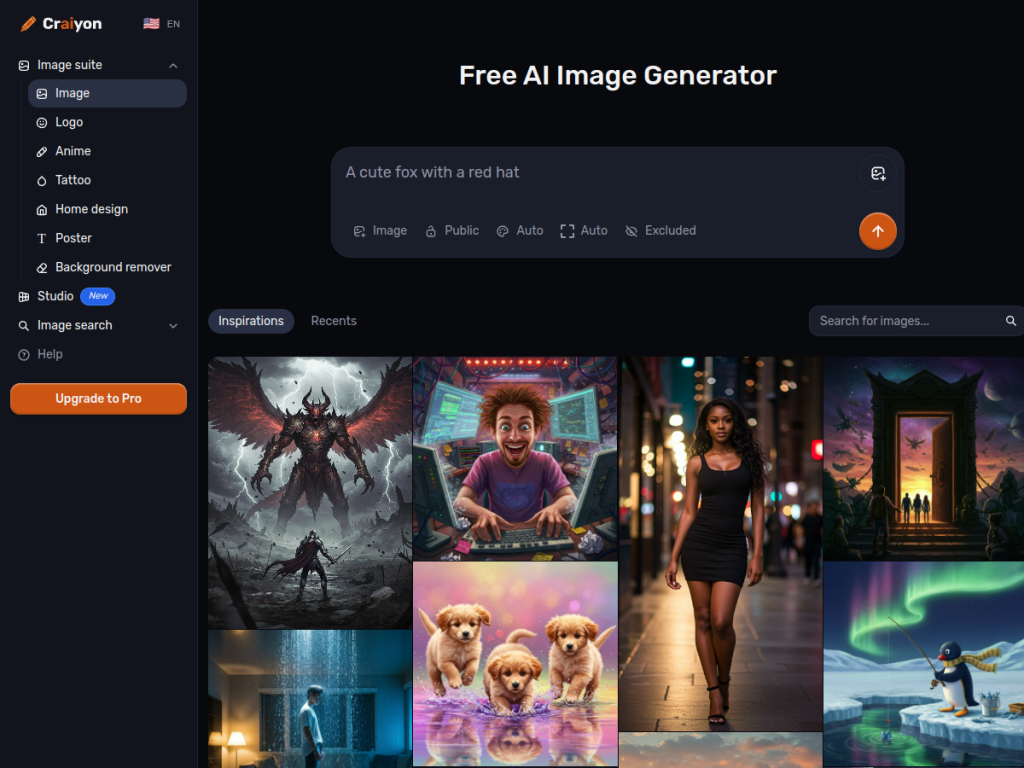Screen dimensions: 1024x768
Task: Open the Image type dropdown in prompt box
Action: pos(380,231)
